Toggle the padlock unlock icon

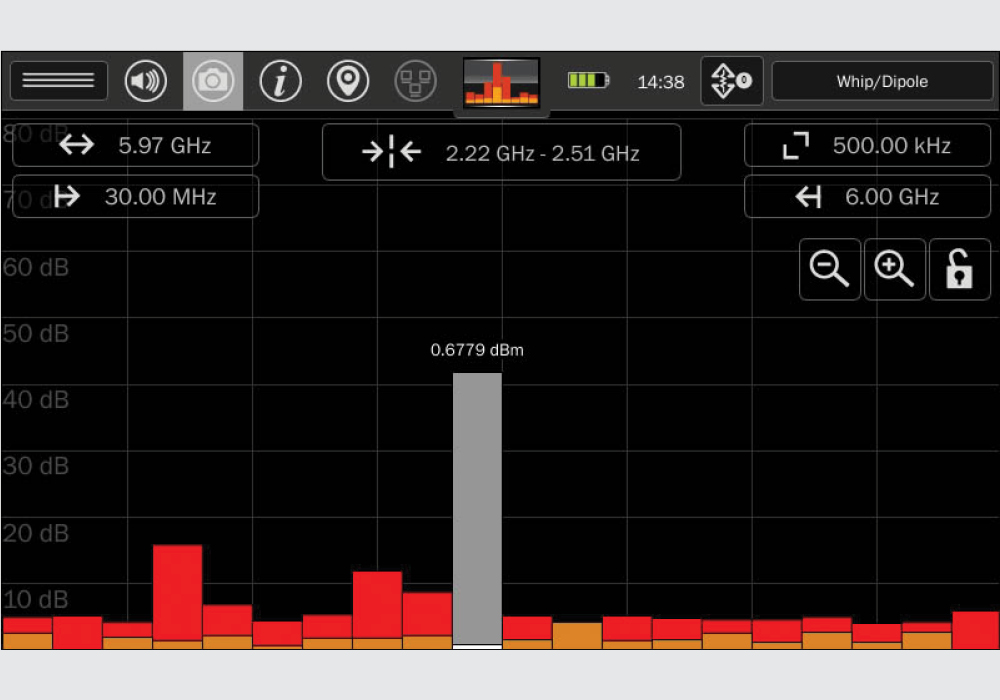coord(960,270)
